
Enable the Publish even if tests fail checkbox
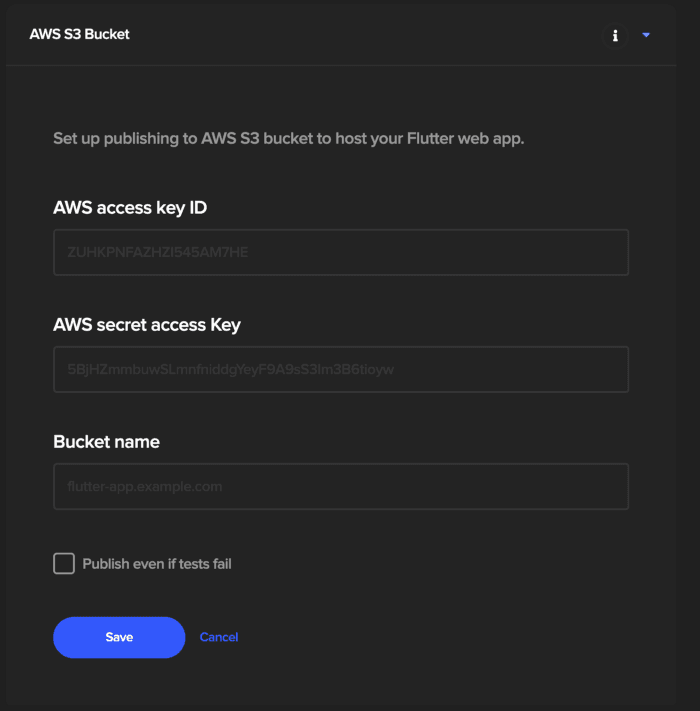coord(64,564)
